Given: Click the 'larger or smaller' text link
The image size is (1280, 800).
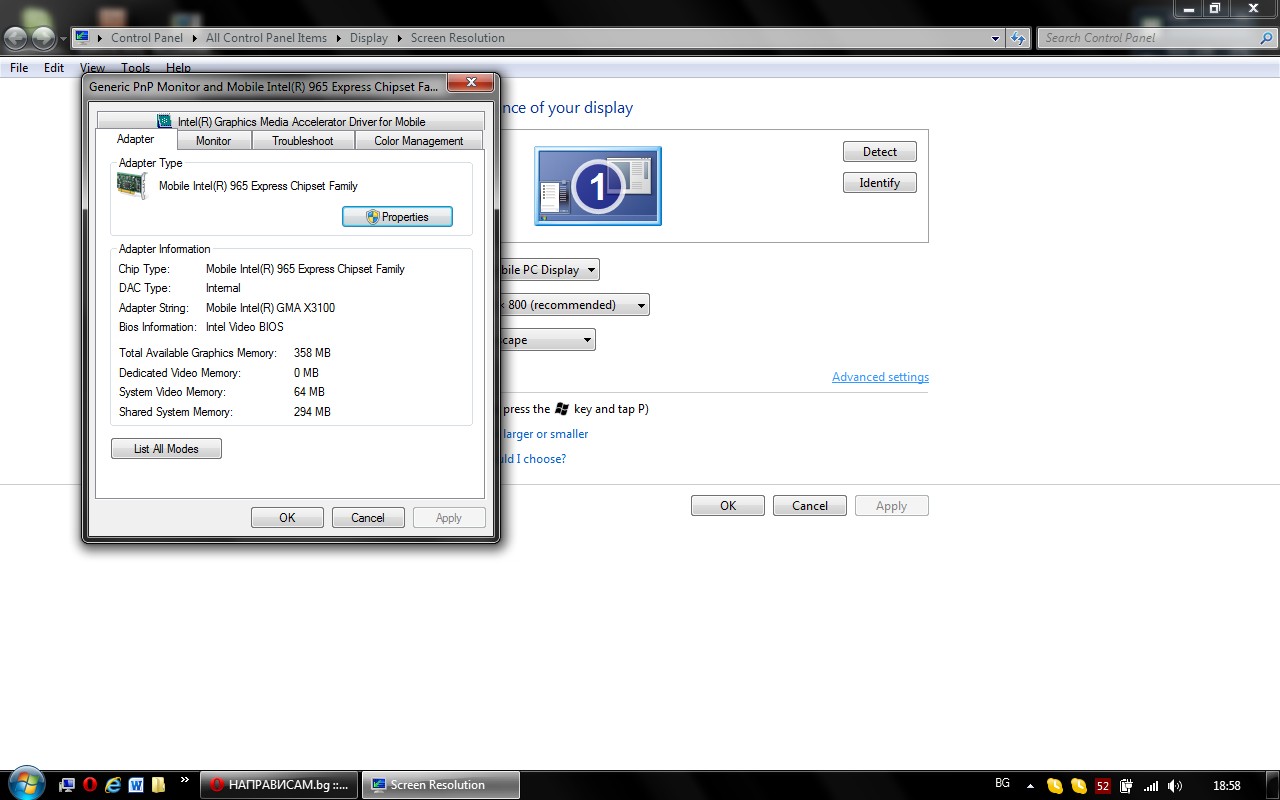Looking at the screenshot, I should pyautogui.click(x=544, y=434).
